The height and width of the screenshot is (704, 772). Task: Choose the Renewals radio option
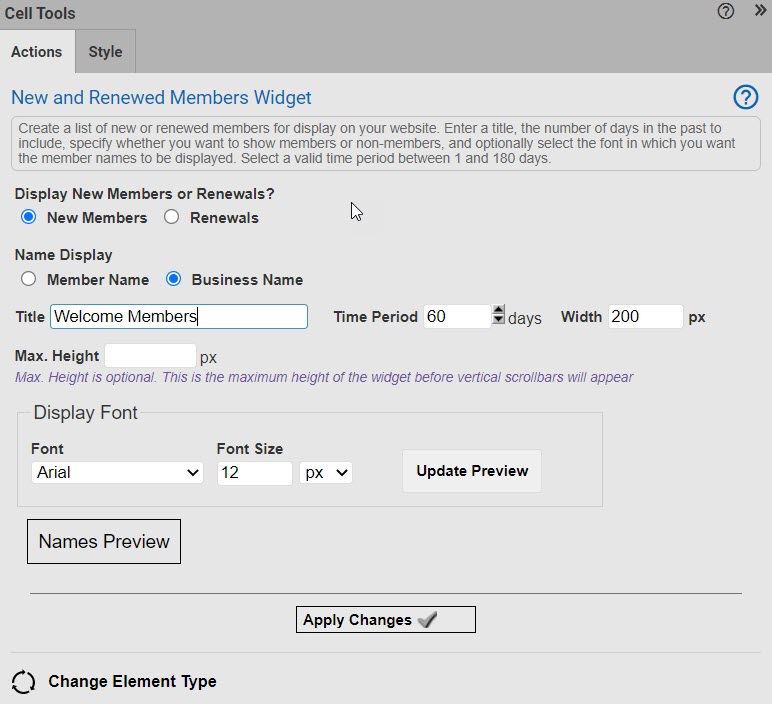coord(171,217)
